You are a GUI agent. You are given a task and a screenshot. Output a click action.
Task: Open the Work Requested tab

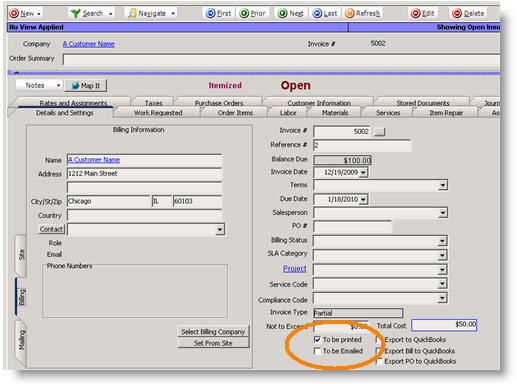[158, 113]
